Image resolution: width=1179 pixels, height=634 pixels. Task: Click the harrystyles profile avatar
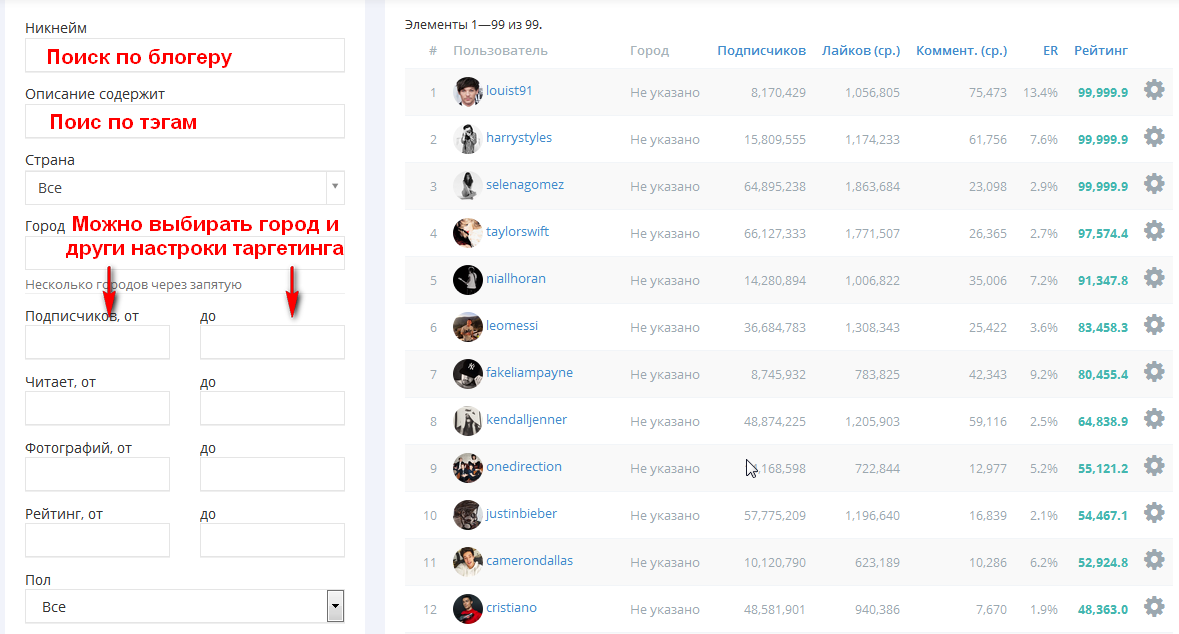(x=467, y=139)
